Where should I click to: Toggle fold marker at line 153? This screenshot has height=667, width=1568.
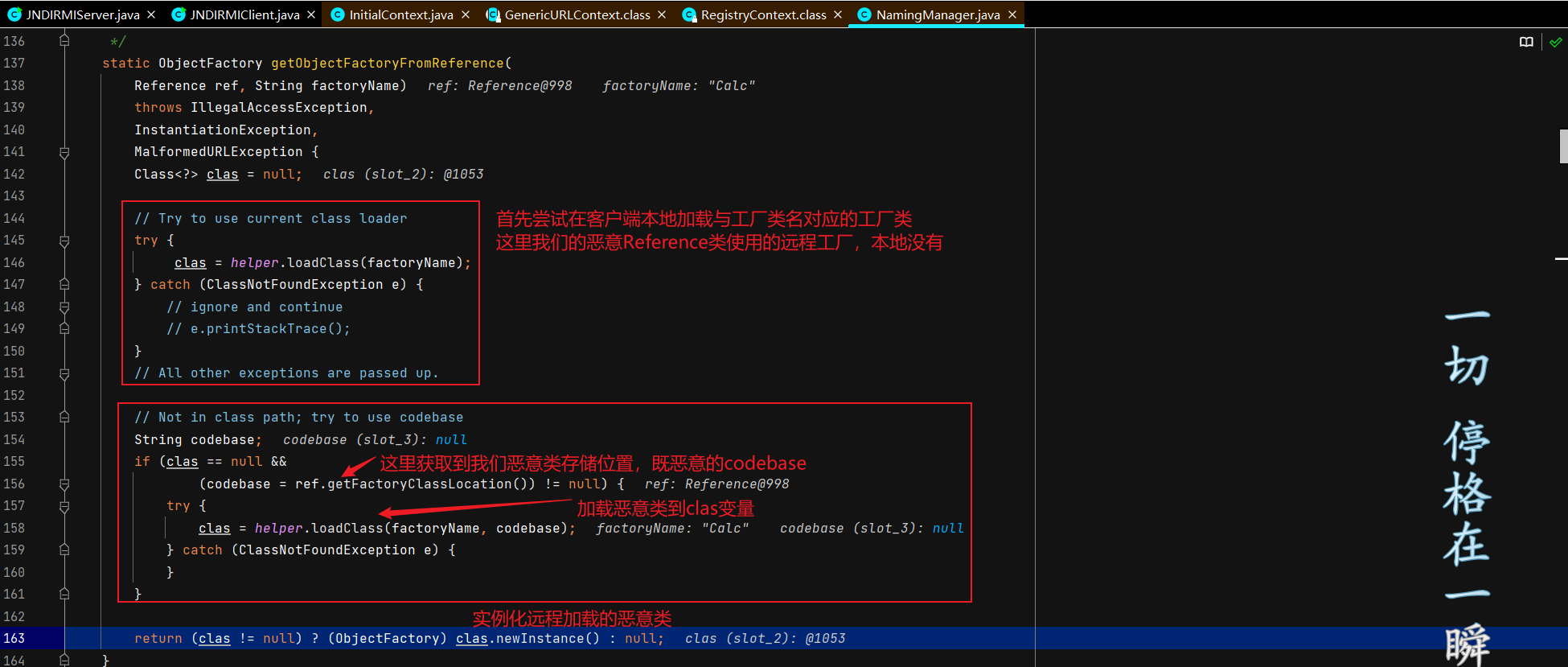point(64,417)
